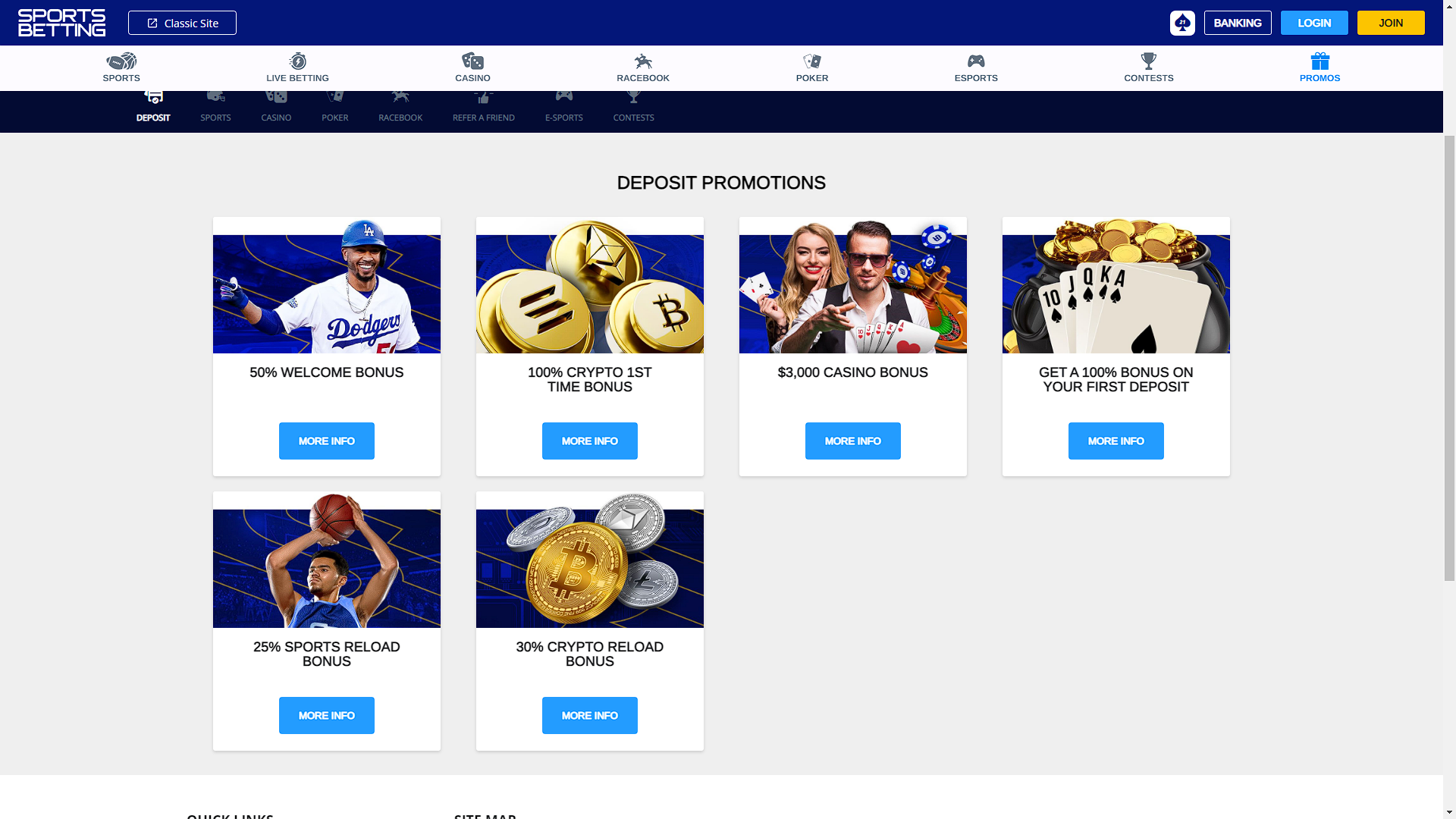View More Info for $3,000 Casino Bonus

point(853,441)
